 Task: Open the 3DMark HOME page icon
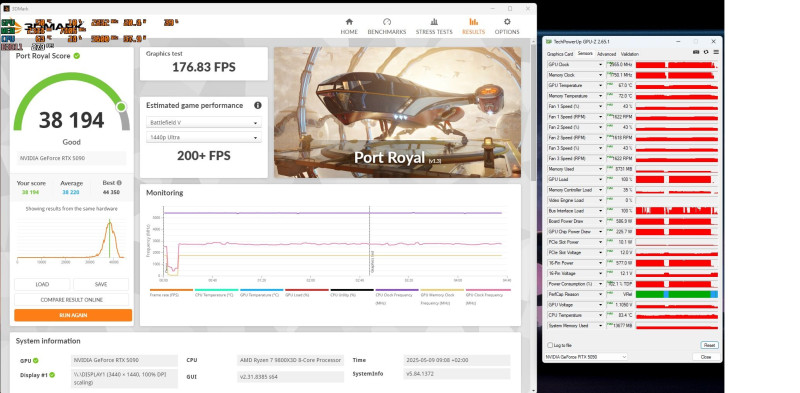pyautogui.click(x=349, y=22)
